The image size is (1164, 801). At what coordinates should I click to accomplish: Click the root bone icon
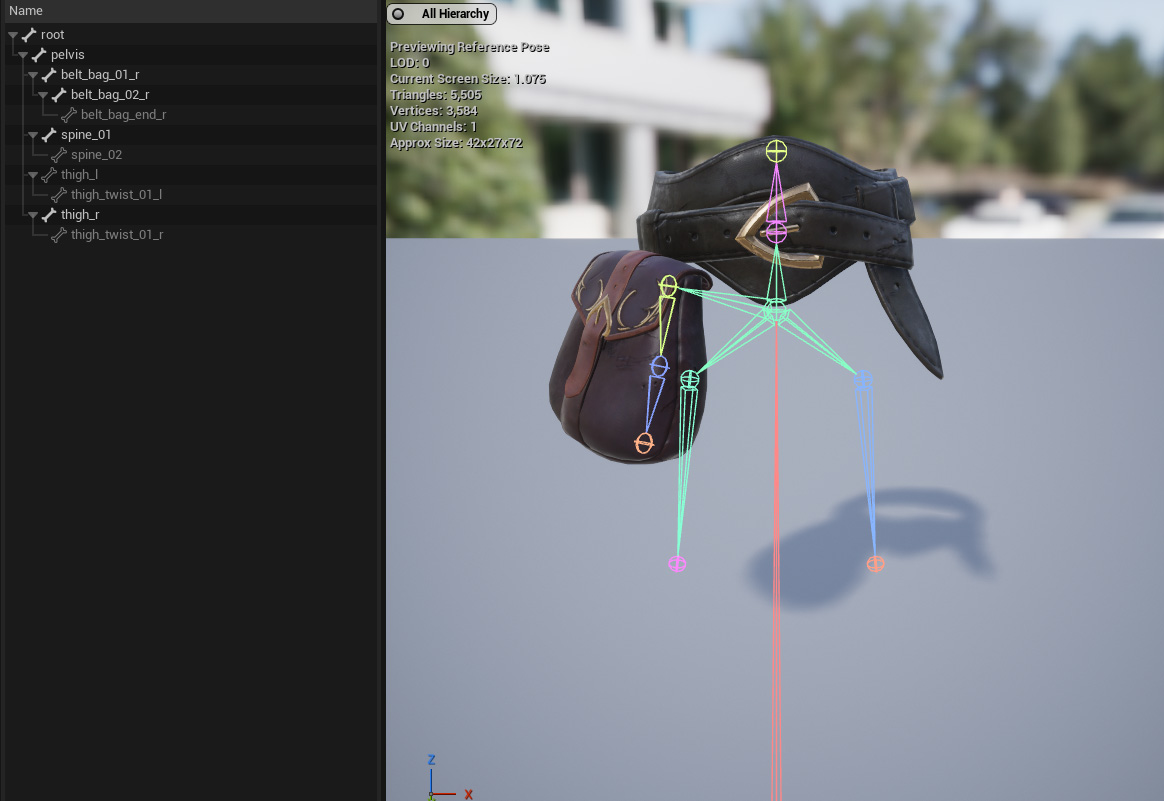(x=29, y=35)
